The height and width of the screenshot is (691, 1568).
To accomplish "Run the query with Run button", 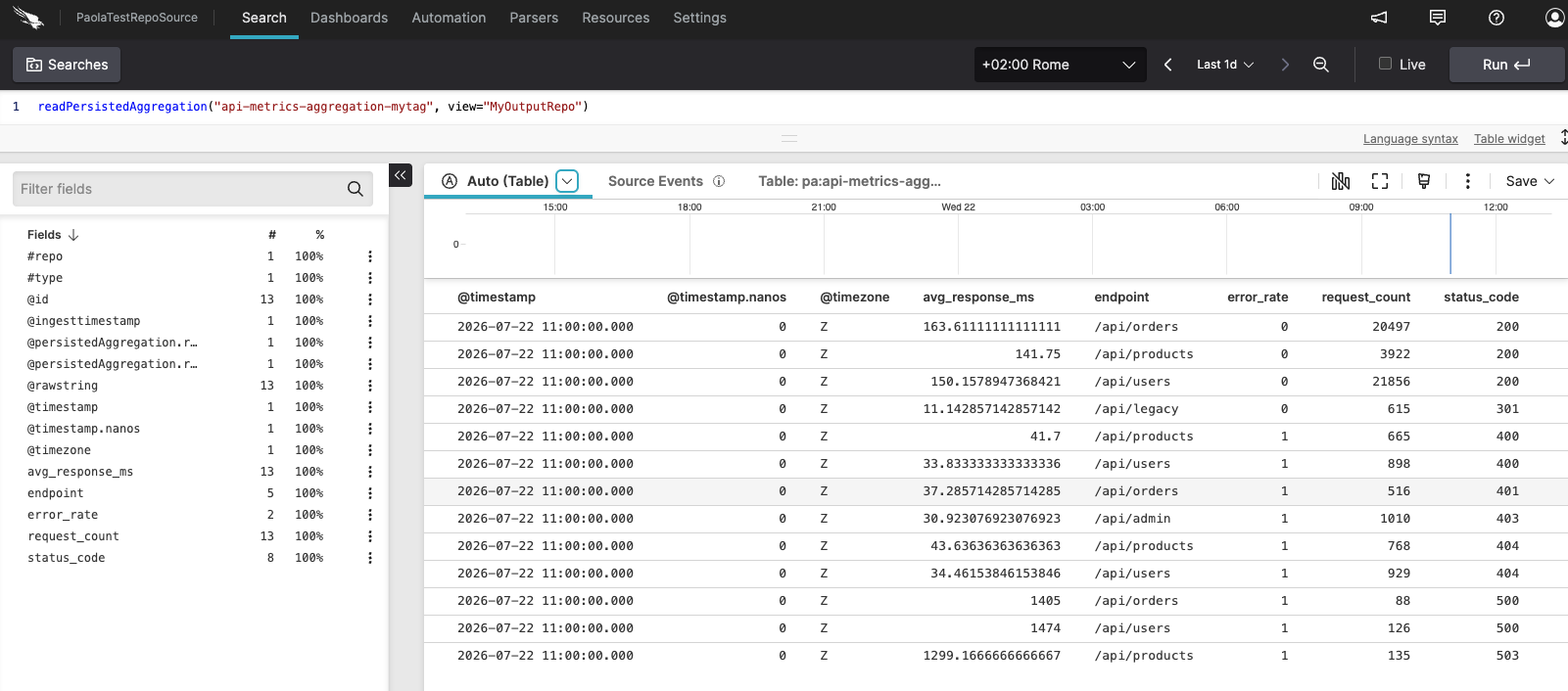I will click(x=1506, y=65).
